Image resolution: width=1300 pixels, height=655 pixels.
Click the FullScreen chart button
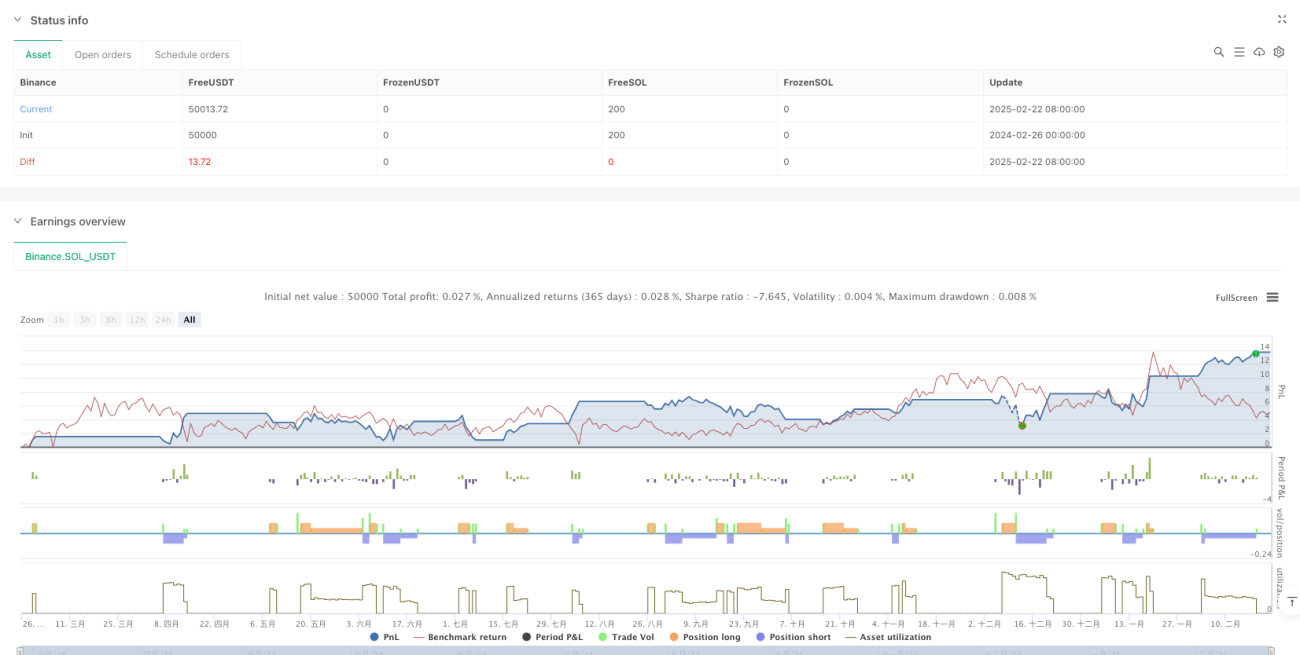[1236, 297]
